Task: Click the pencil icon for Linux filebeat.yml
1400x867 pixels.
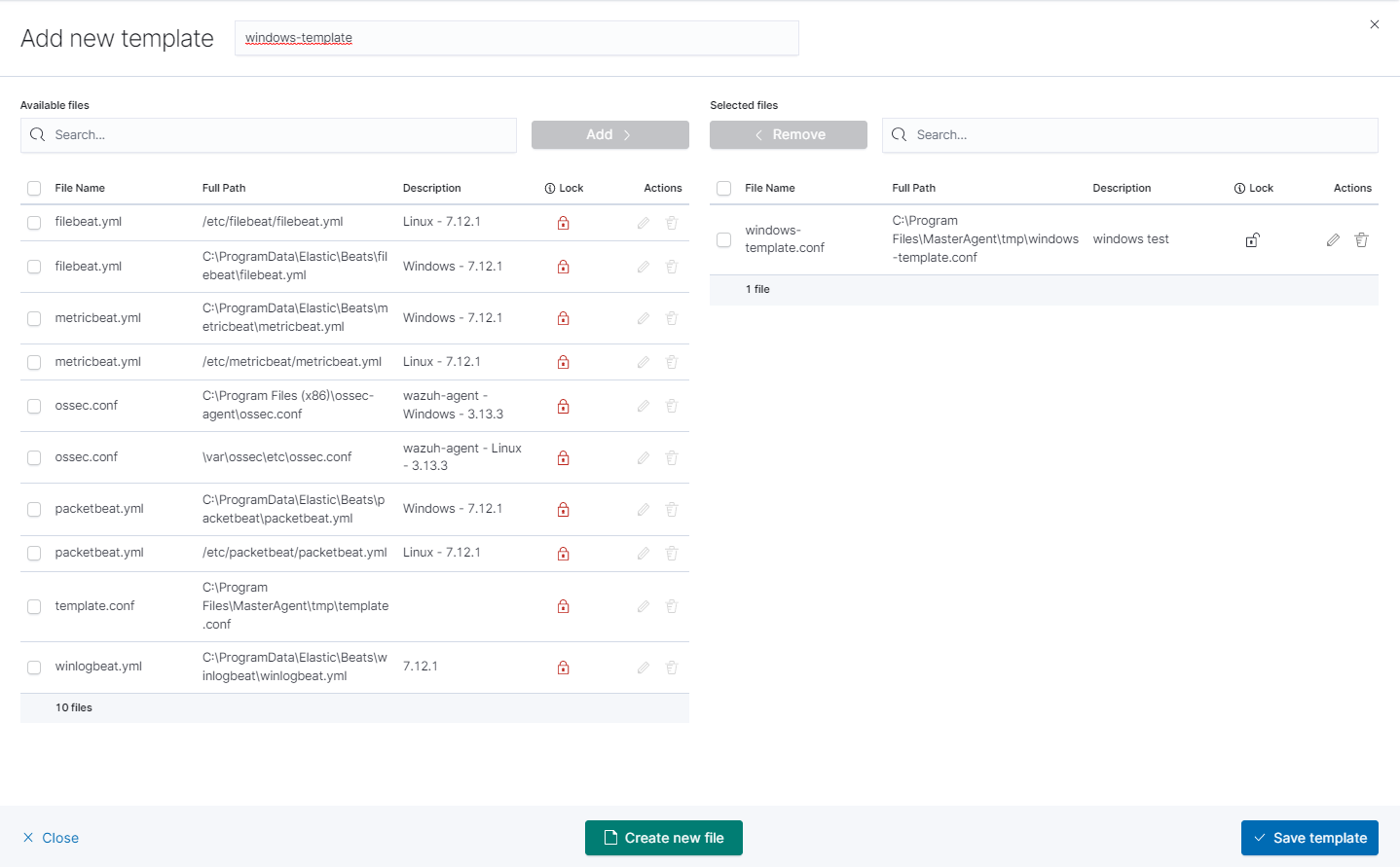Action: (644, 223)
